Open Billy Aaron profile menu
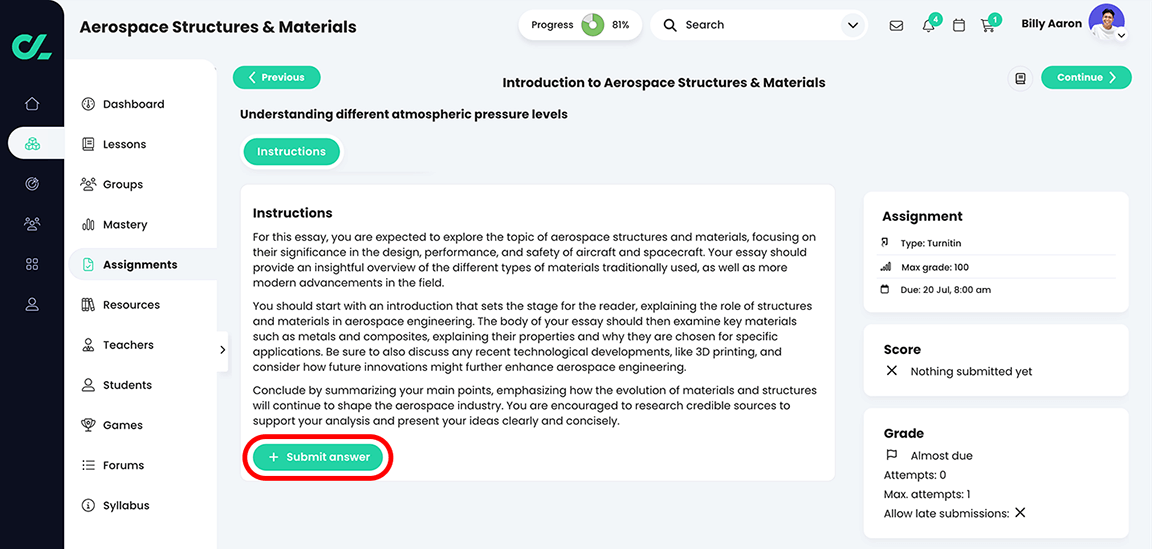Viewport: 1152px width, 549px height. [x=1072, y=24]
